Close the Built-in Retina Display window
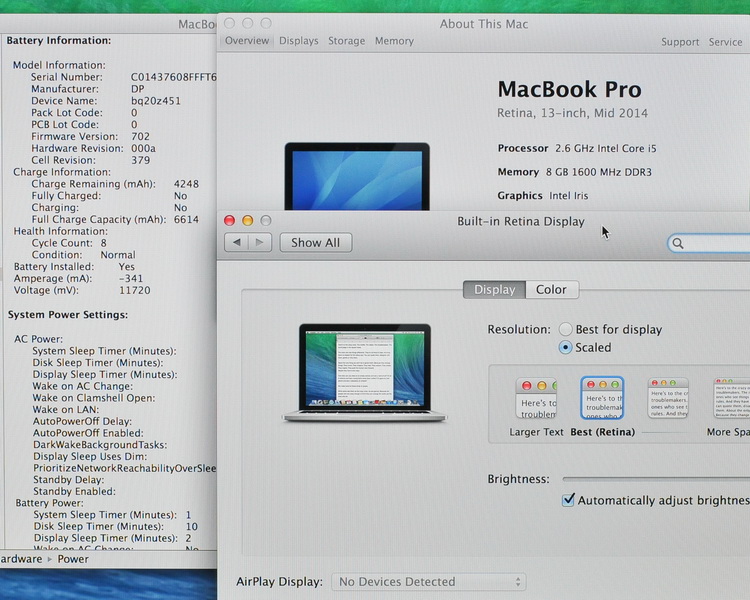Screen dimensions: 750x600 click(x=230, y=221)
